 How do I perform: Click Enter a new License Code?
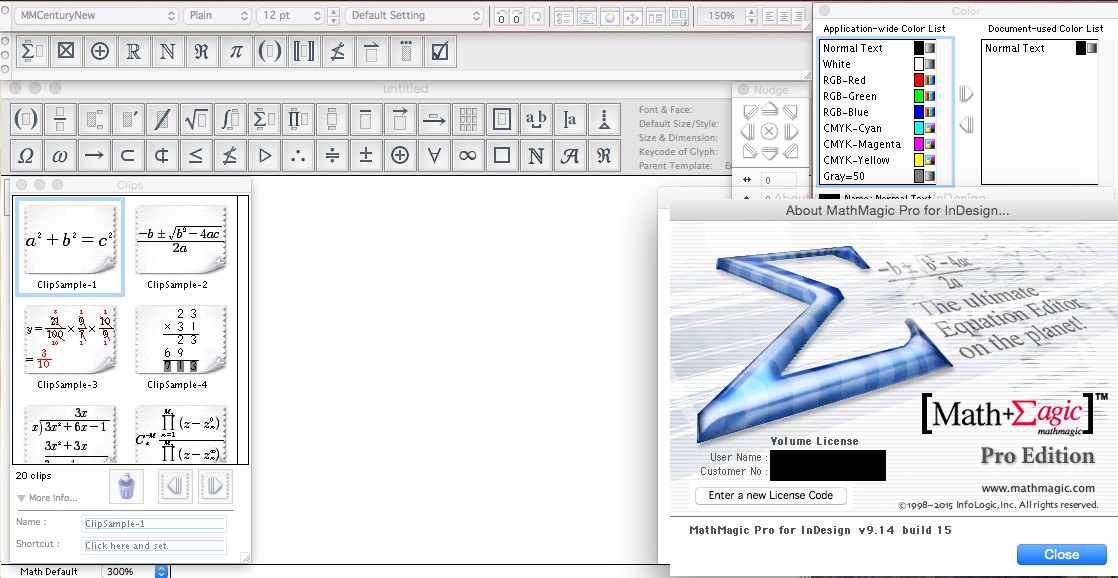771,495
